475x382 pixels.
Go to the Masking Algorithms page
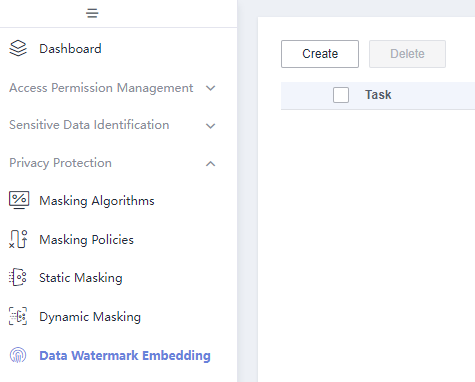pyautogui.click(x=97, y=201)
